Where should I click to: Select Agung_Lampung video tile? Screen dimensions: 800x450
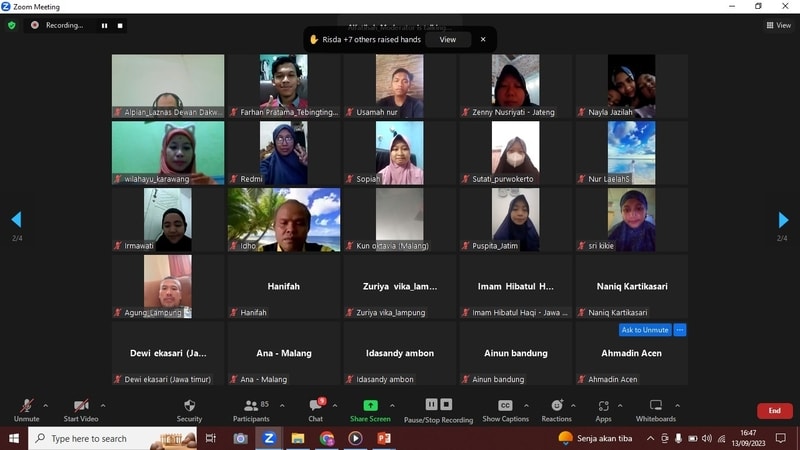click(x=168, y=287)
